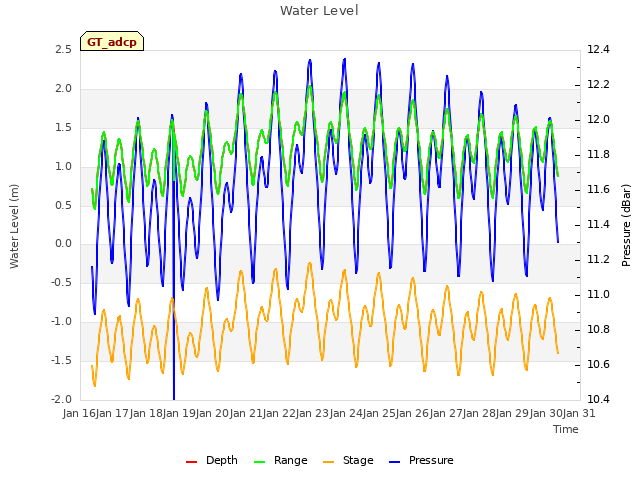This screenshot has width=640, height=480.
Task: Click the -1.0 left axis value
Action: click(61, 322)
